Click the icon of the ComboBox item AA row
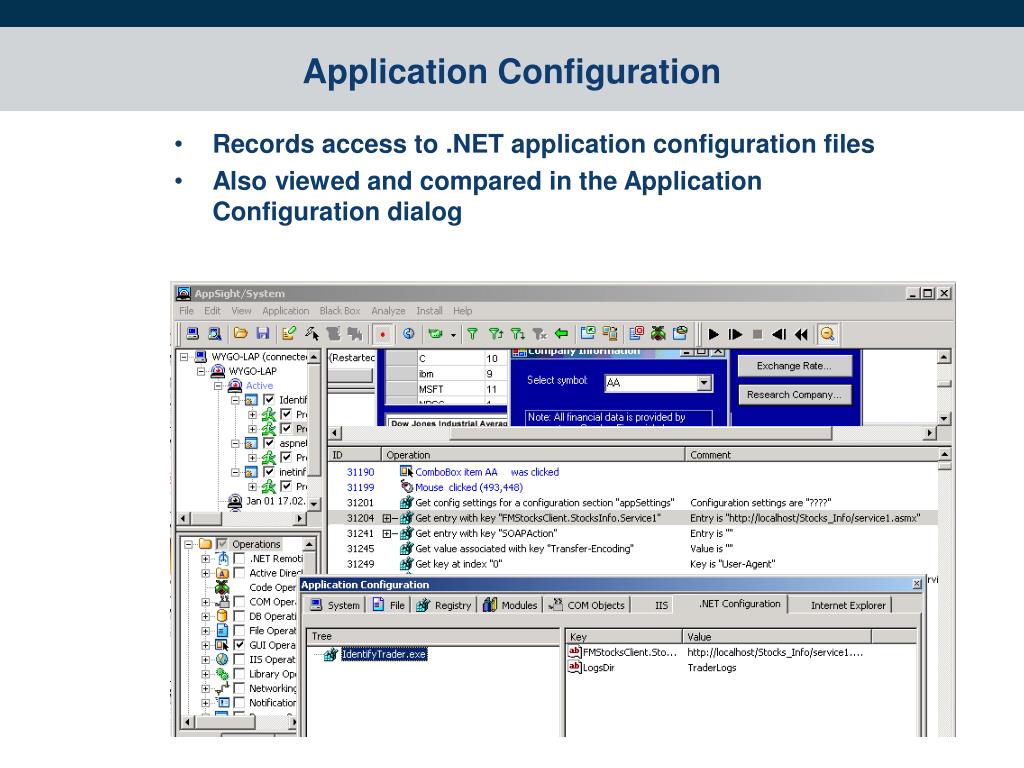1024x768 pixels. coord(406,472)
